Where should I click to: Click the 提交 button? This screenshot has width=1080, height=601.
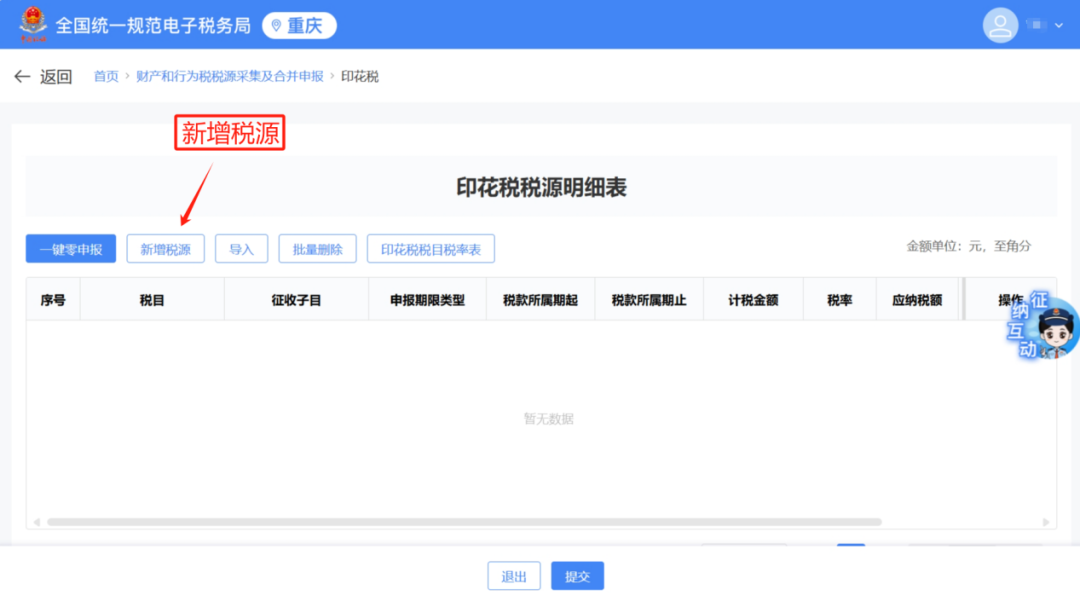pyautogui.click(x=577, y=576)
